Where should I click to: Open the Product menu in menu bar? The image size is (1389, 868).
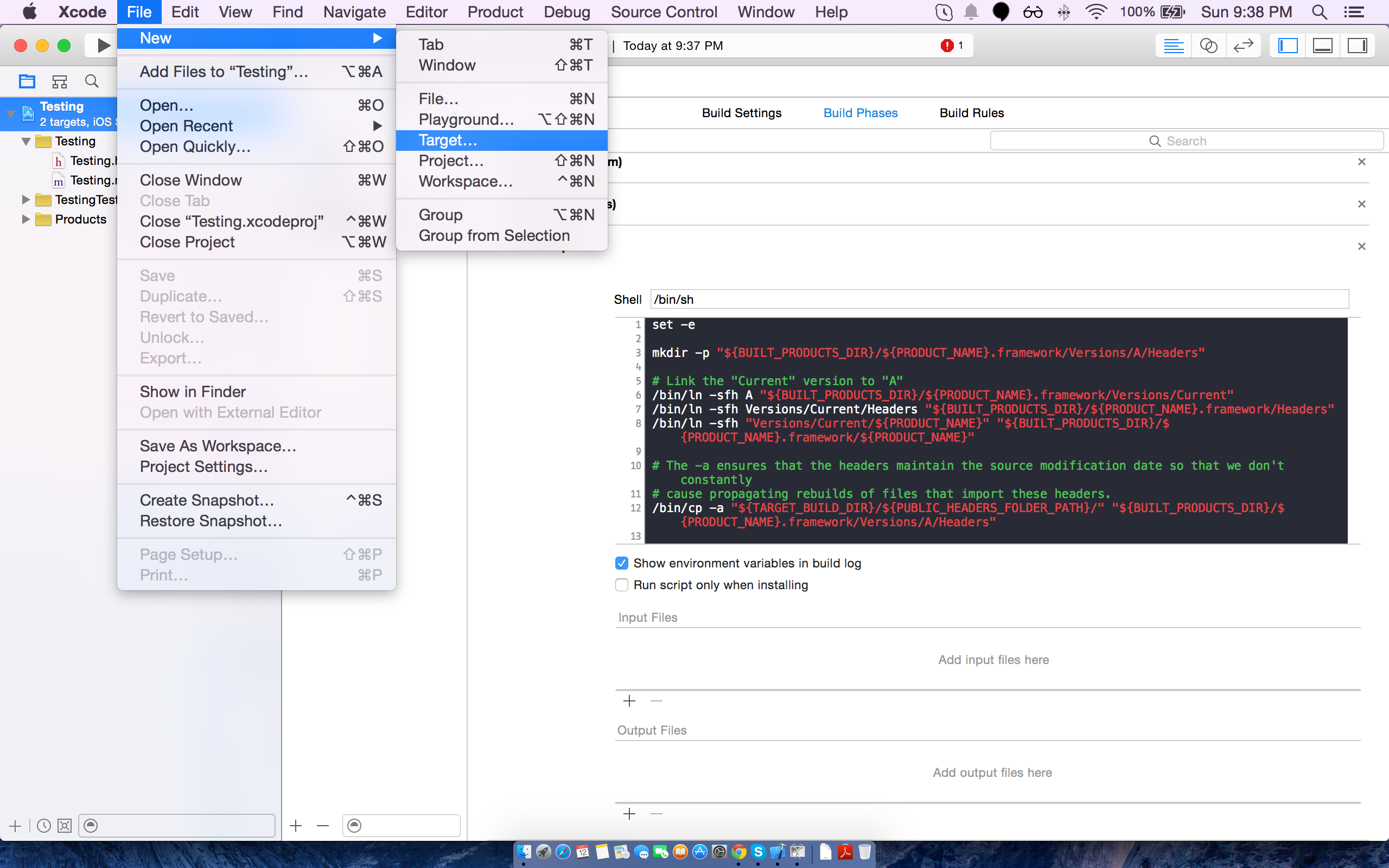[x=495, y=12]
